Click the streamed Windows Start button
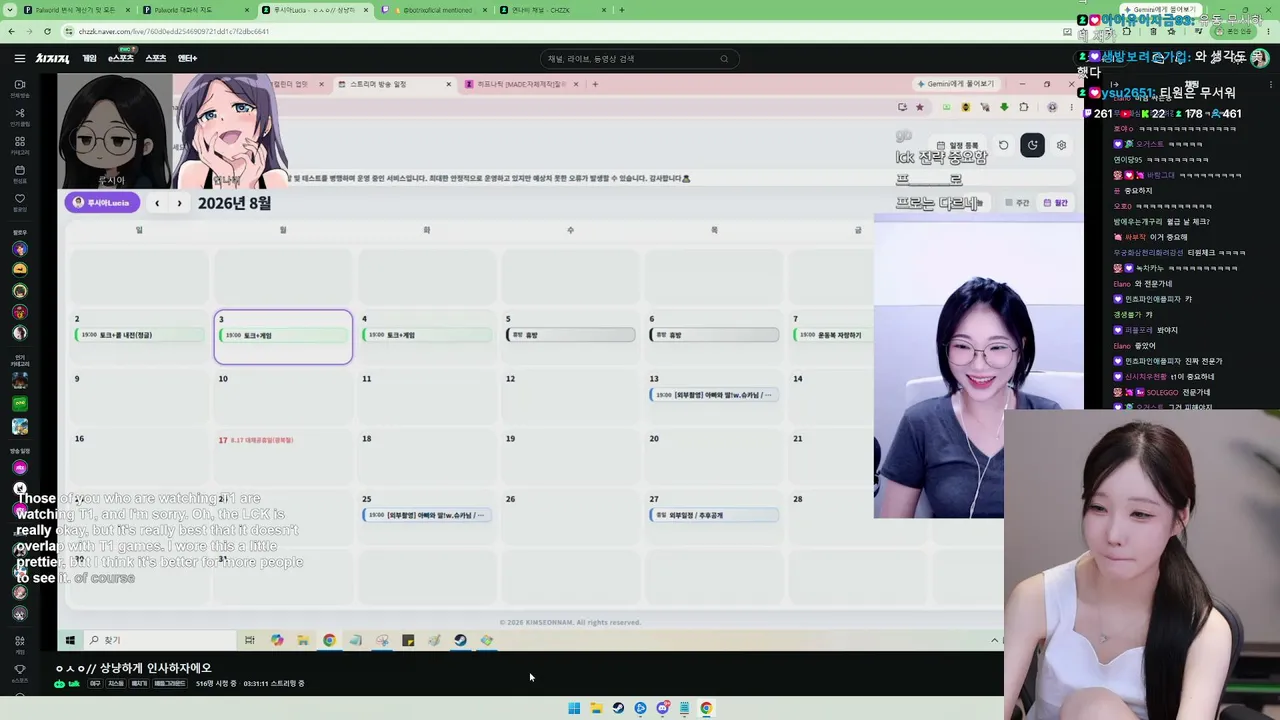 pyautogui.click(x=70, y=640)
